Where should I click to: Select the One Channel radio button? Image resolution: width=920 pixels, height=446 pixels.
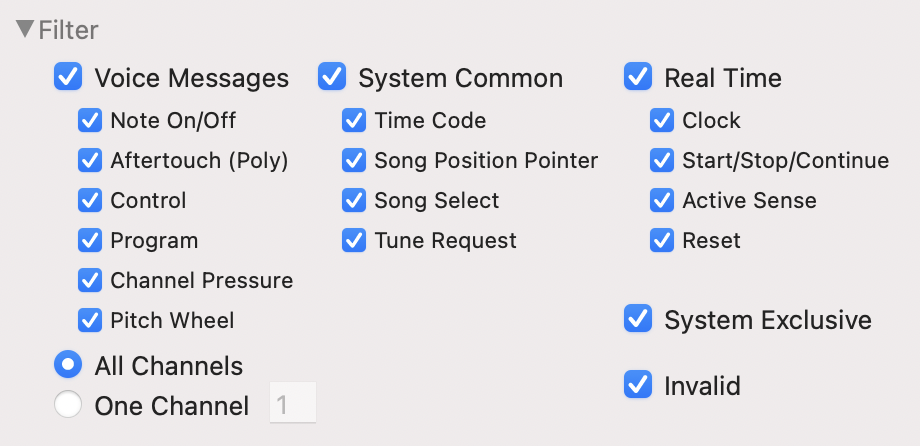click(x=68, y=405)
